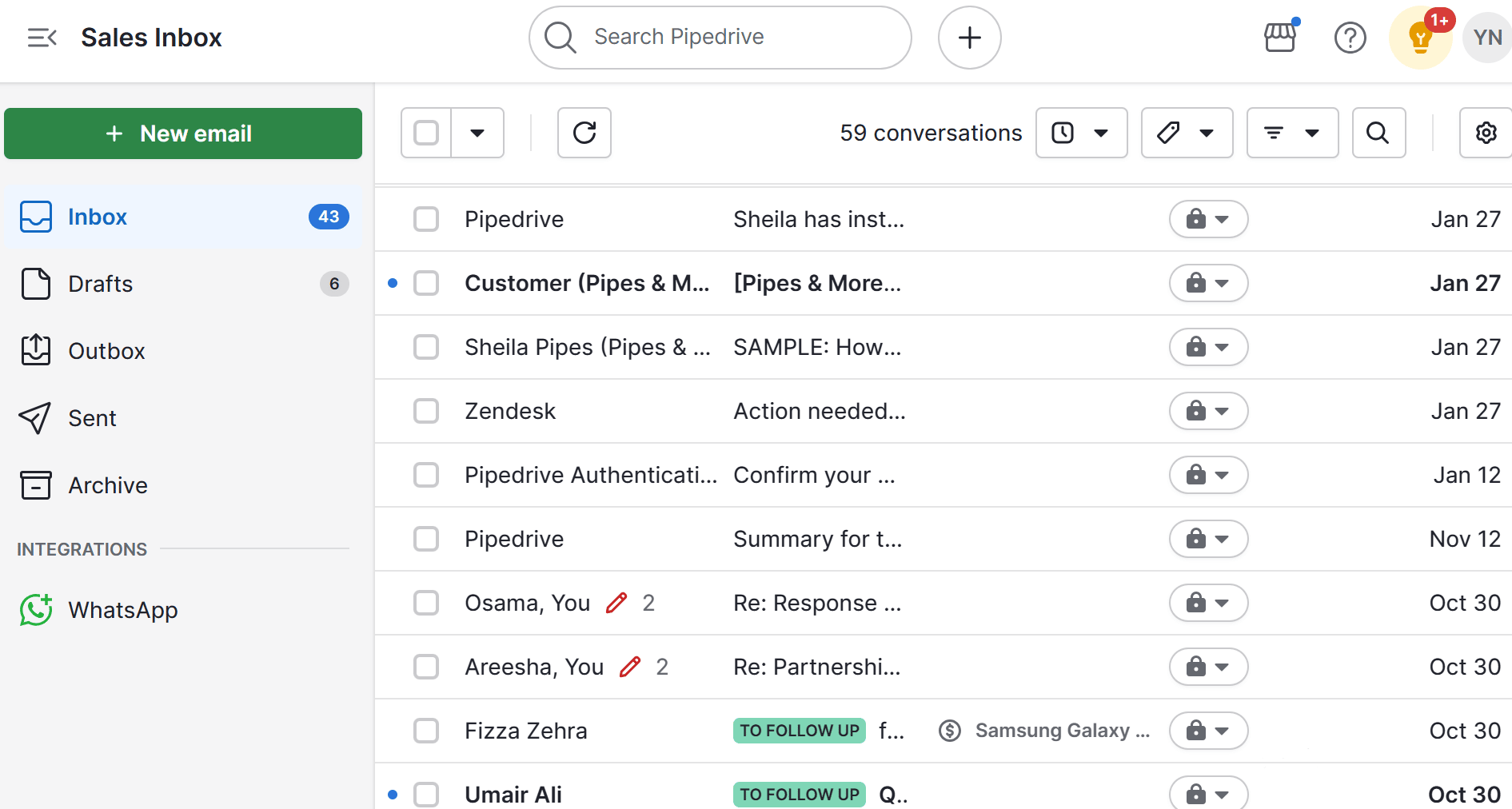Click TO FOLLOW UP label on Fizza Zehra
1512x809 pixels.
(x=800, y=731)
